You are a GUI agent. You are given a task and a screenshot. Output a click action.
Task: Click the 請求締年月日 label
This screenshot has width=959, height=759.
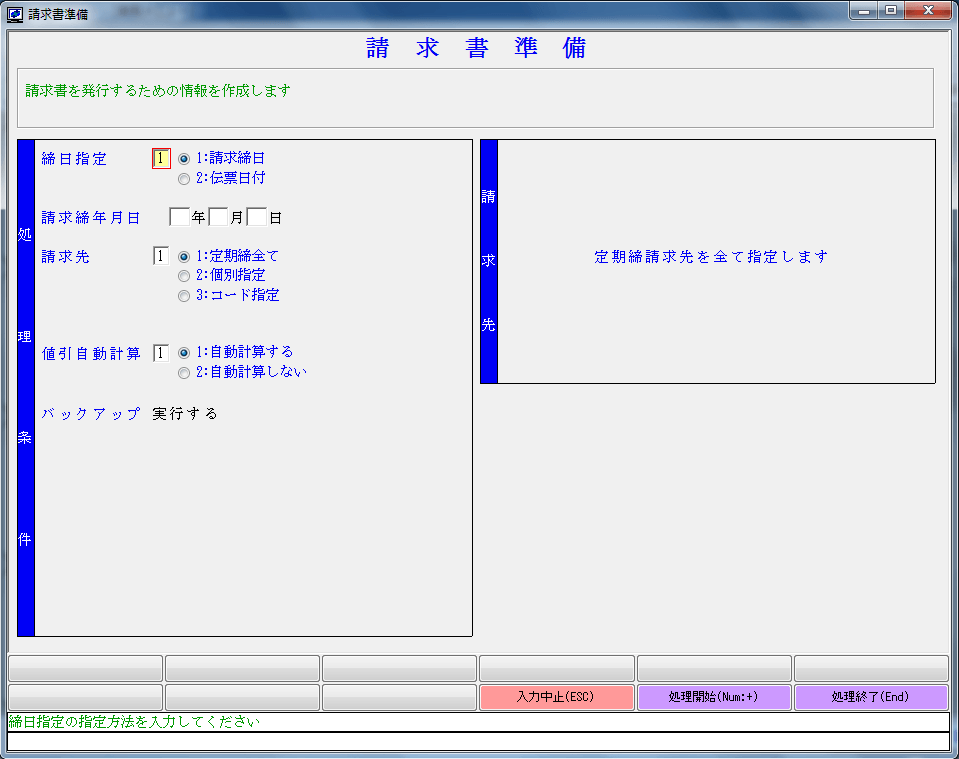point(91,218)
